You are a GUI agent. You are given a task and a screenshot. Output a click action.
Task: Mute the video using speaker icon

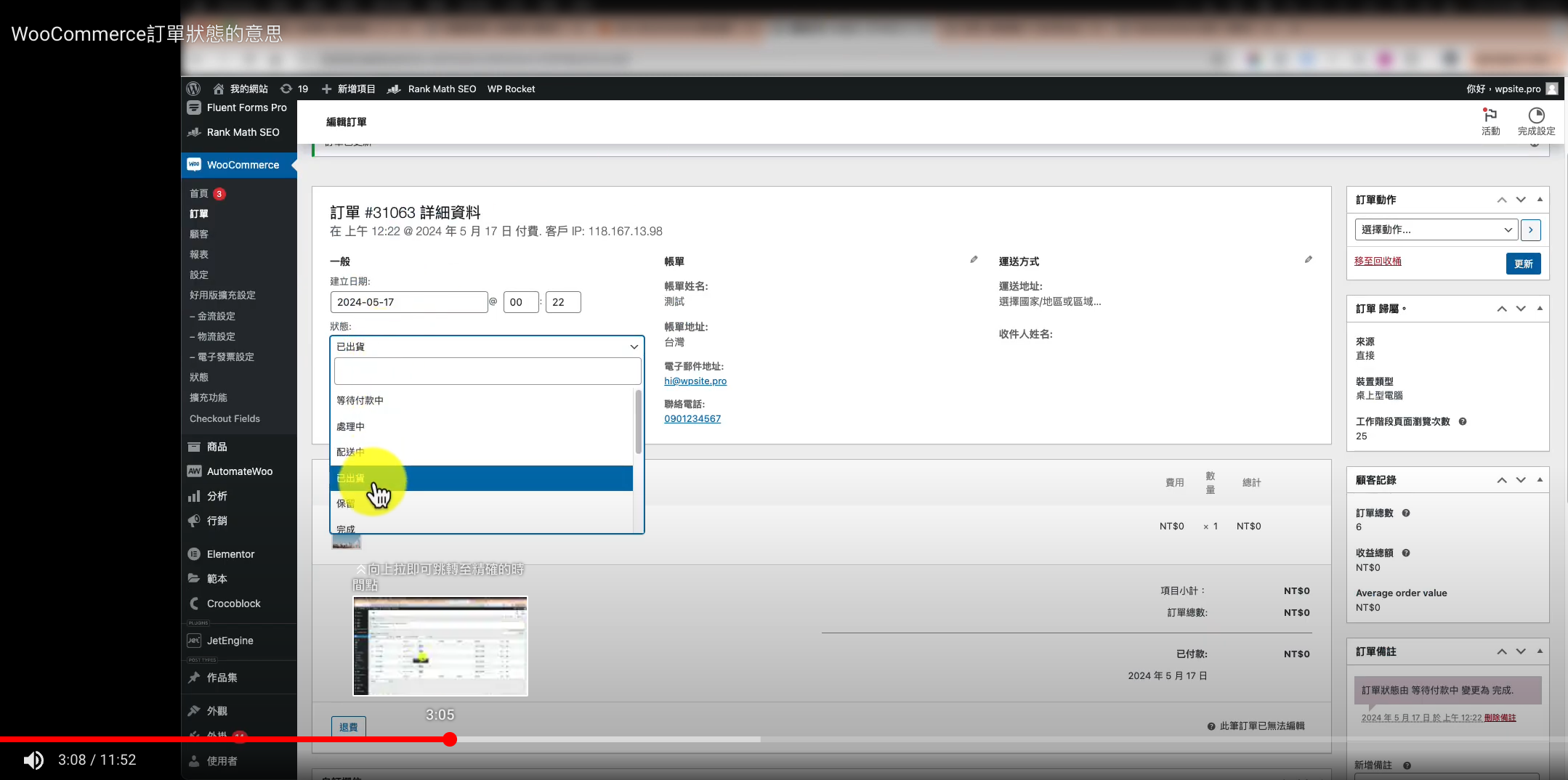point(33,760)
